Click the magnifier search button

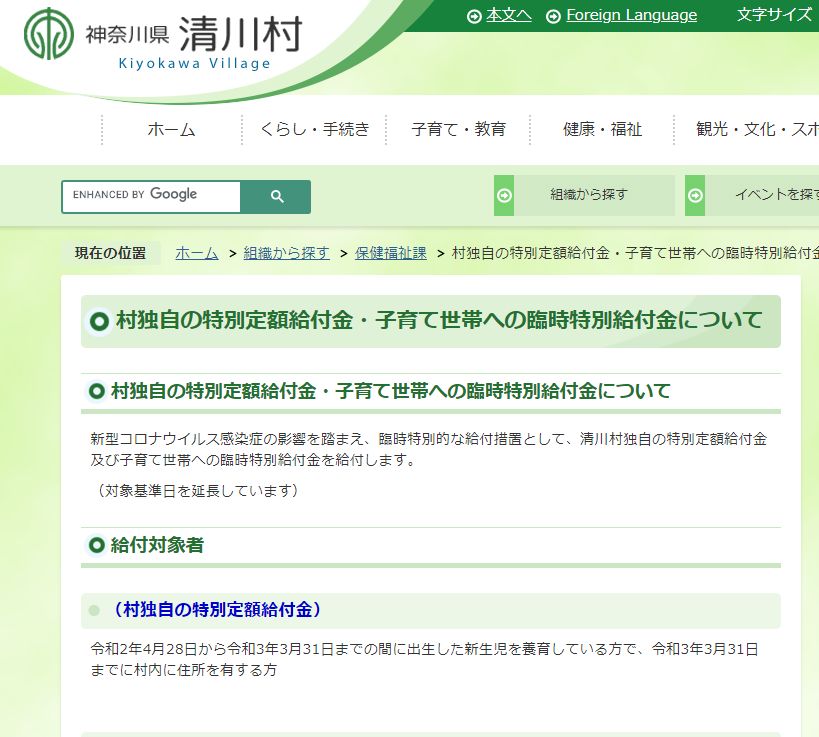coord(276,196)
